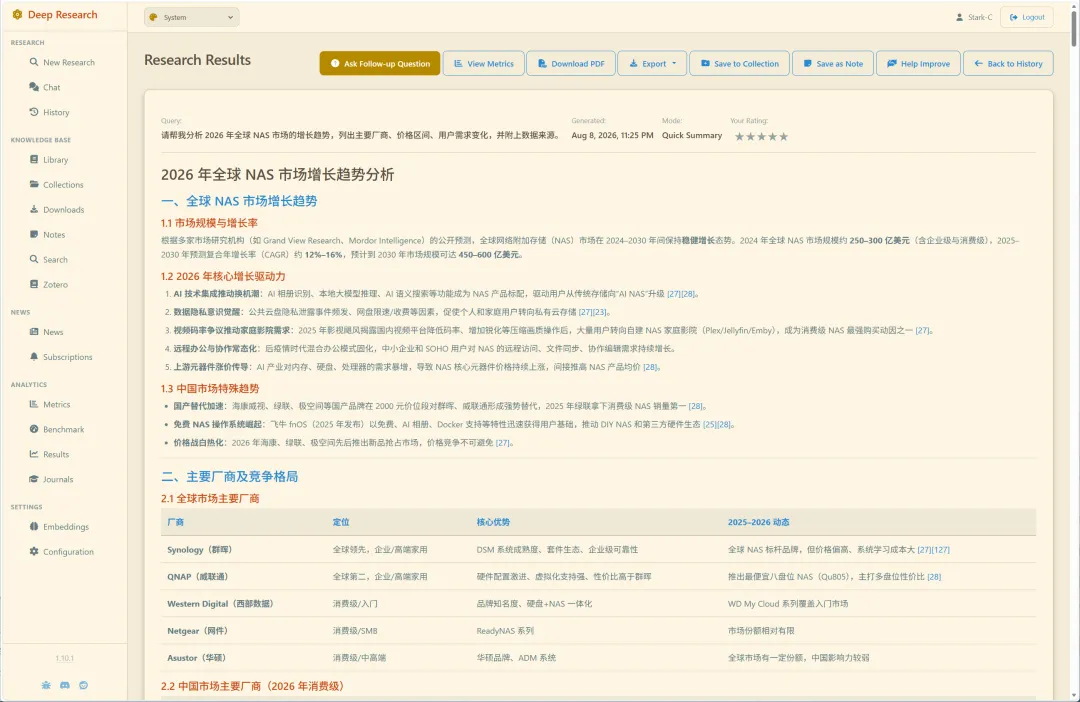Open Notes in the sidebar
This screenshot has width=1080, height=702.
(x=48, y=234)
